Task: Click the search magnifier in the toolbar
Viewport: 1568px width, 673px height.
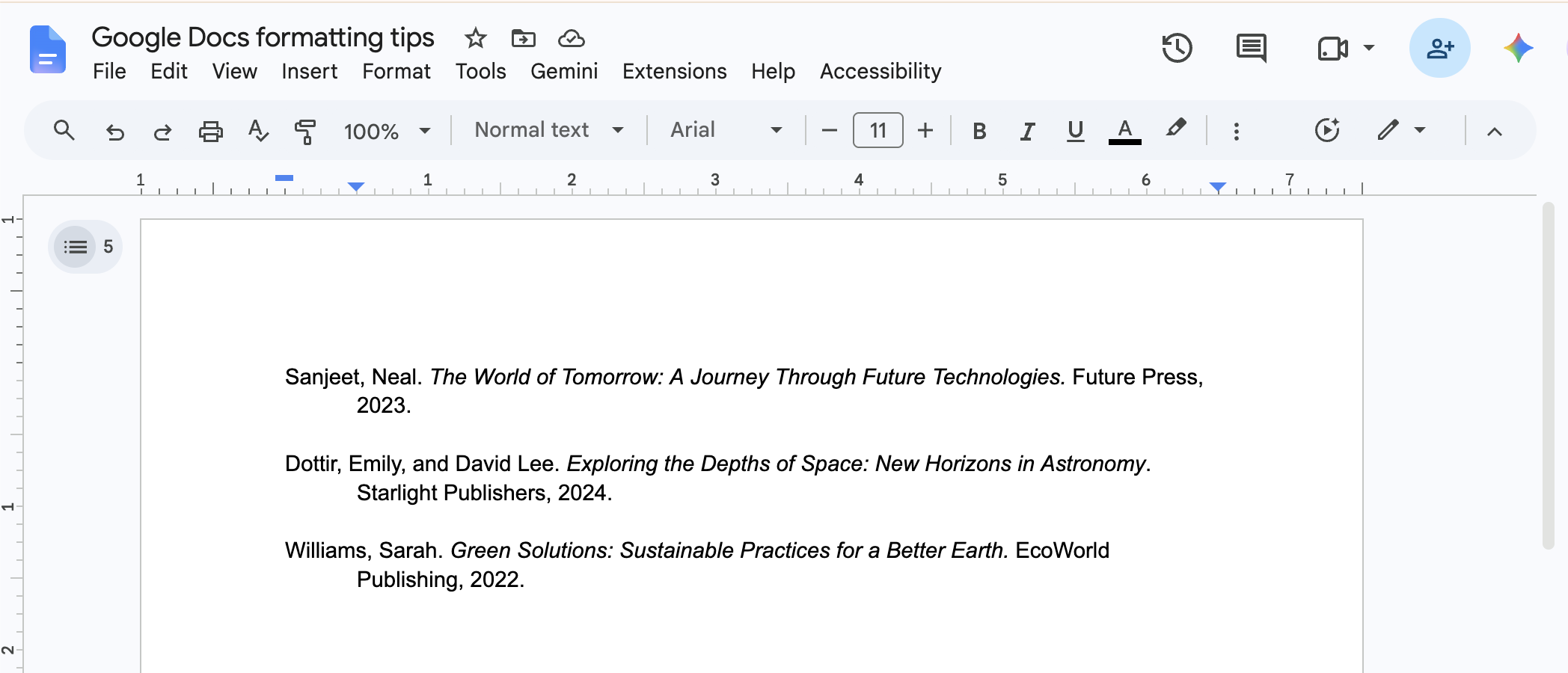Action: (x=64, y=130)
